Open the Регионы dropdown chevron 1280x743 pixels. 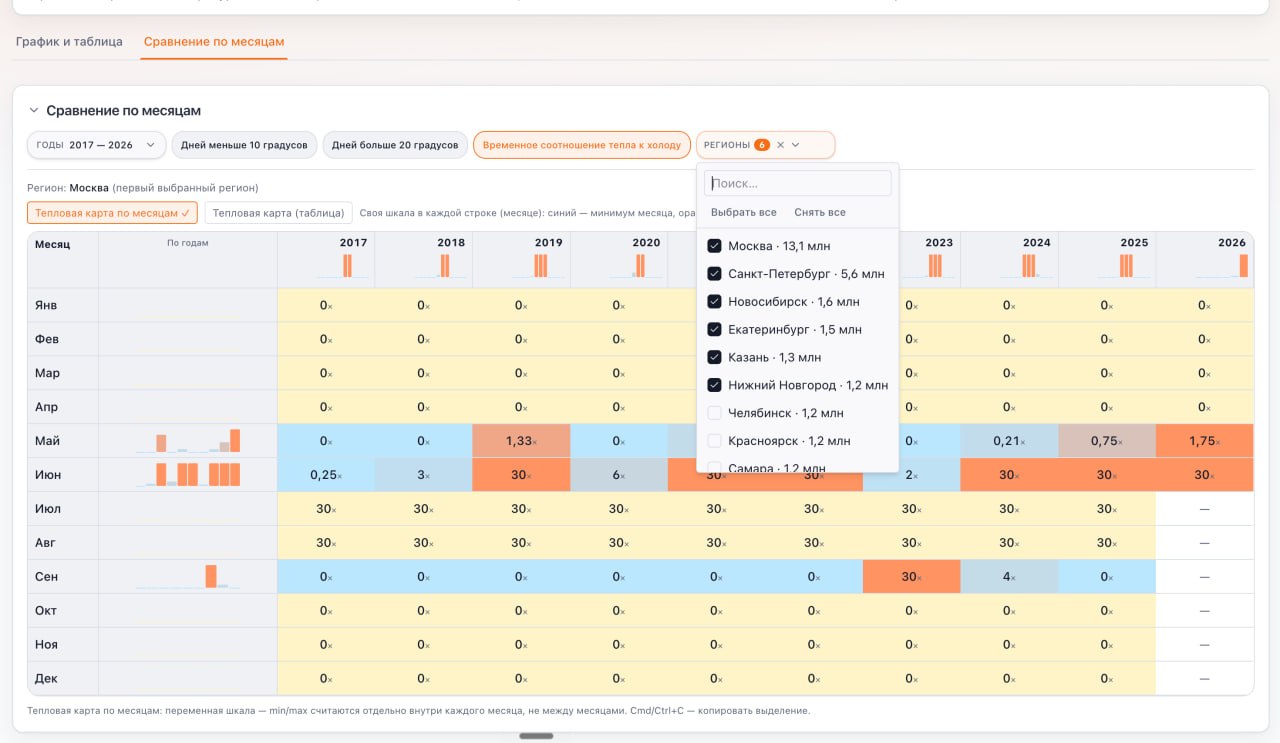pos(796,145)
